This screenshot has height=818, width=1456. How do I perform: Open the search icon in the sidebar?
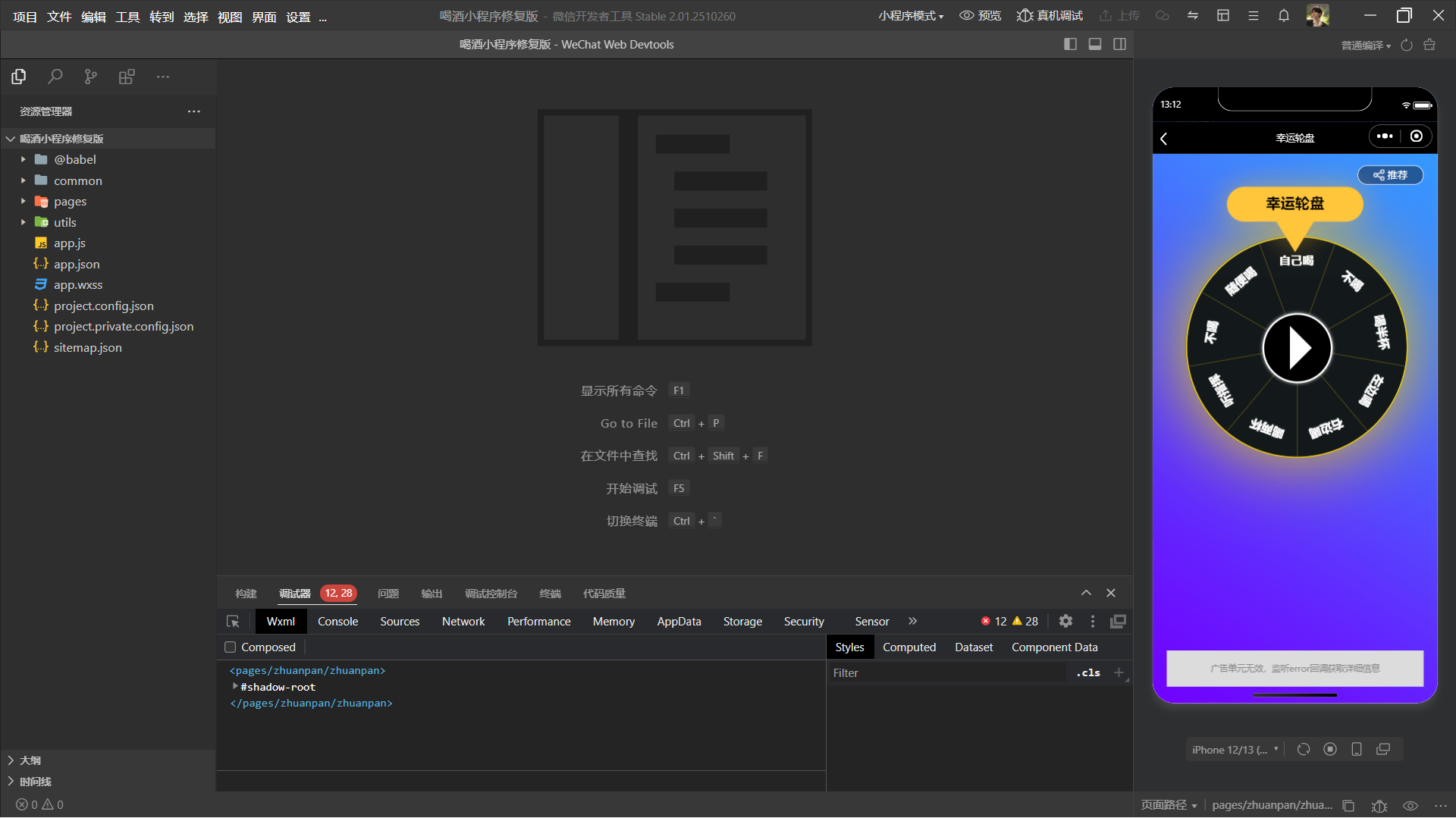click(55, 77)
